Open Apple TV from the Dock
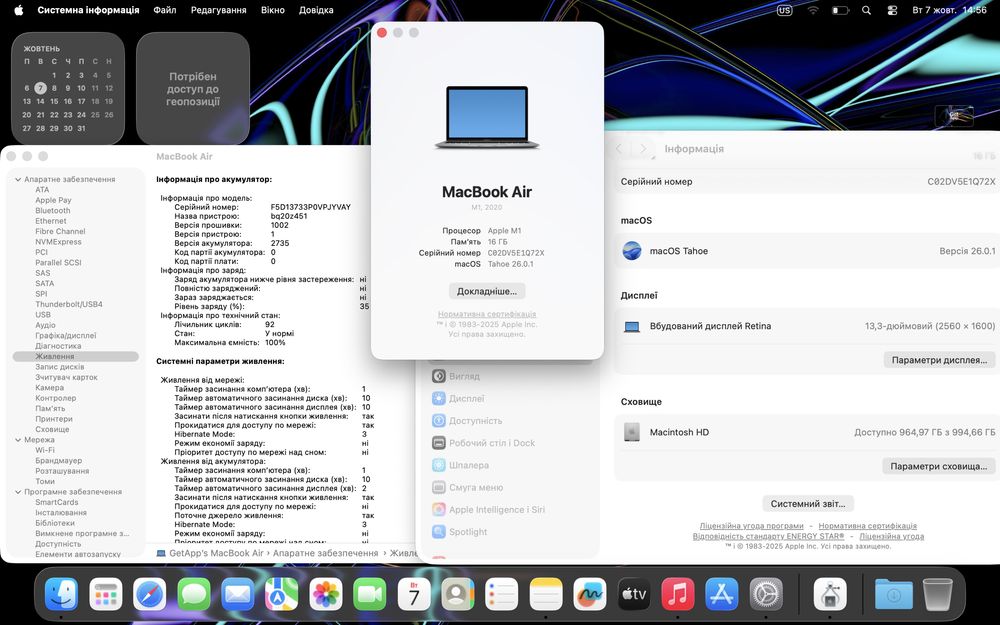The height and width of the screenshot is (625, 1000). 634,595
